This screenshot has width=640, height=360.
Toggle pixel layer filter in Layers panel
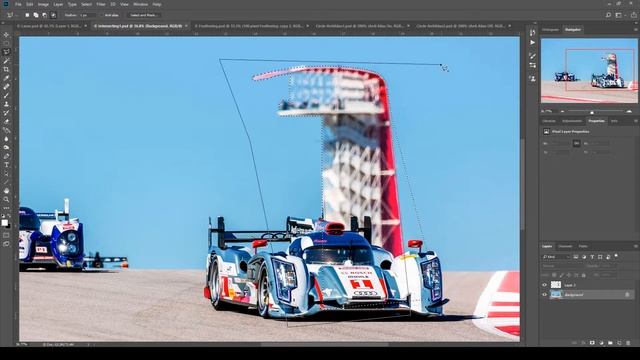tap(576, 257)
